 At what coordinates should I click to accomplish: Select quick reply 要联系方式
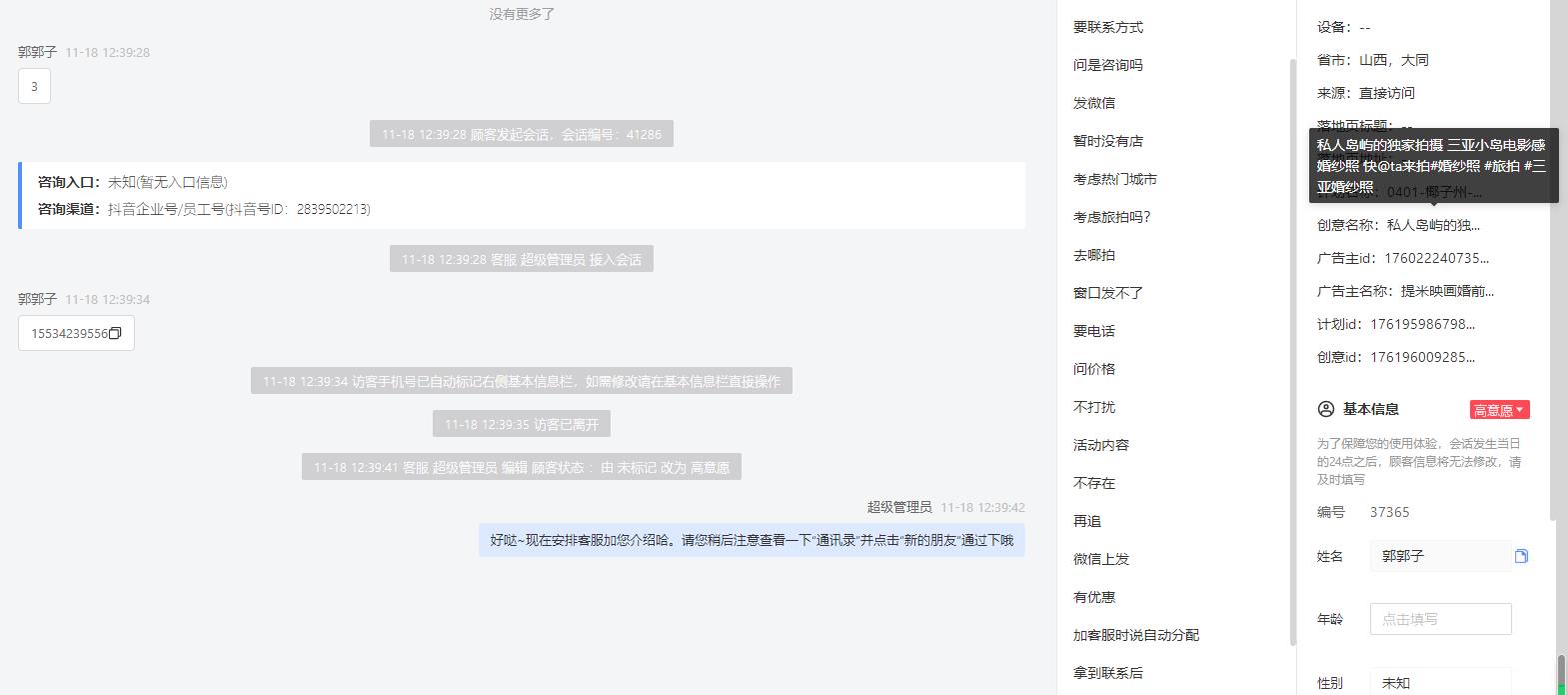pyautogui.click(x=1108, y=27)
